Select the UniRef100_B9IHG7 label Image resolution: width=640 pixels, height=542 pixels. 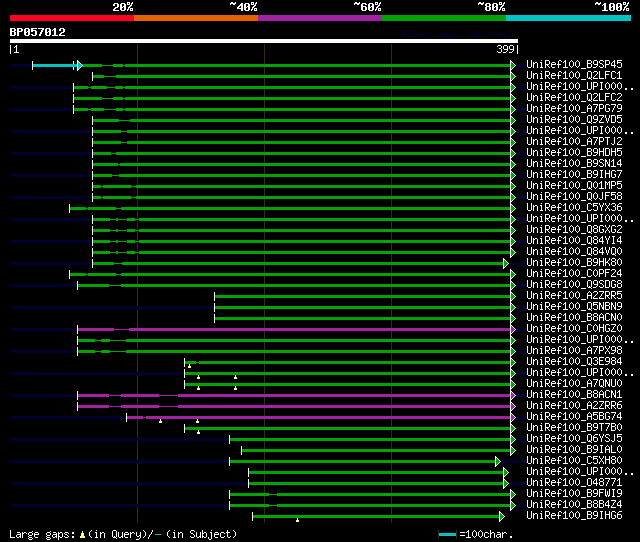574,175
